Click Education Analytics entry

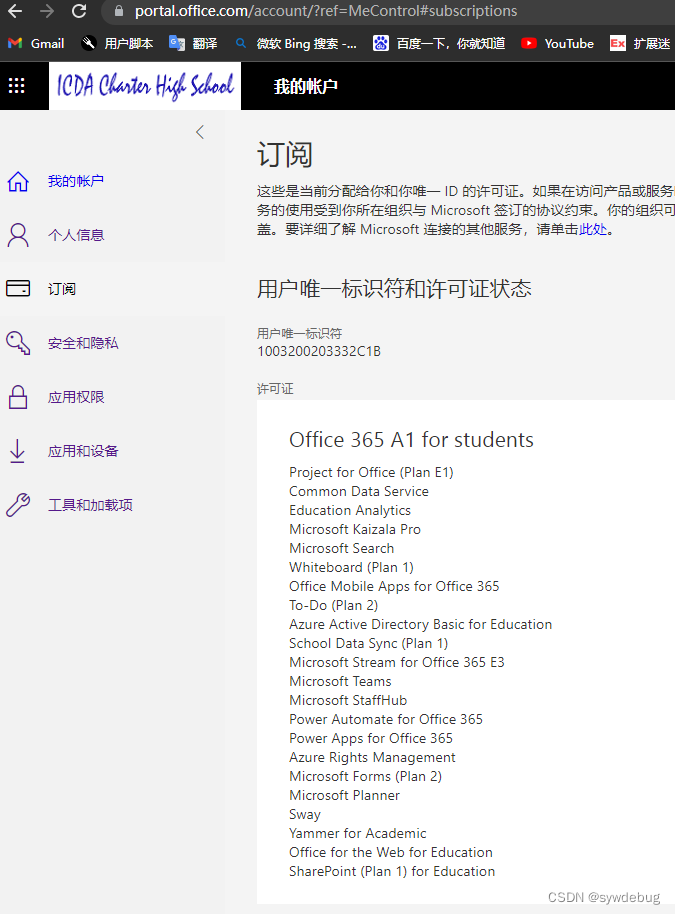(350, 511)
